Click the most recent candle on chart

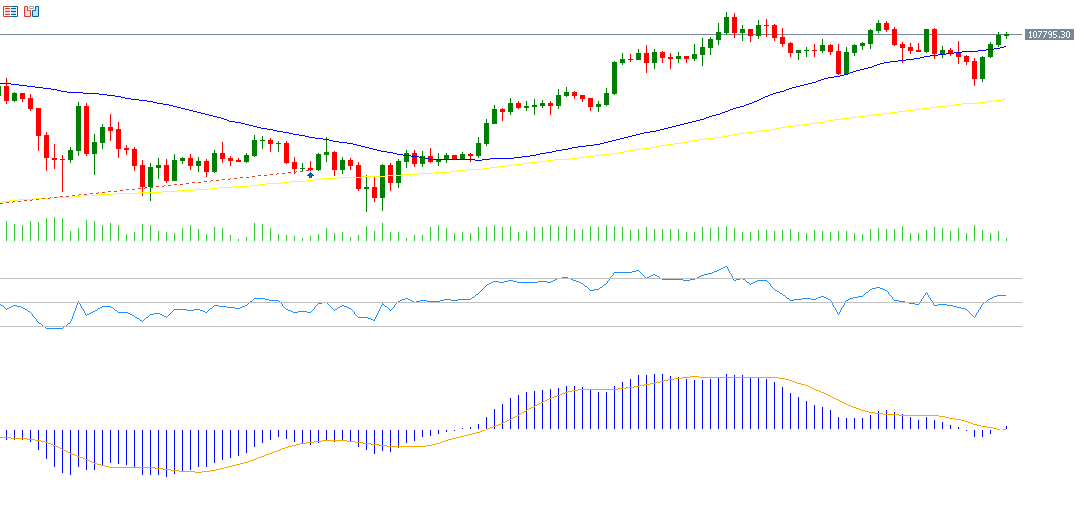[x=1006, y=35]
